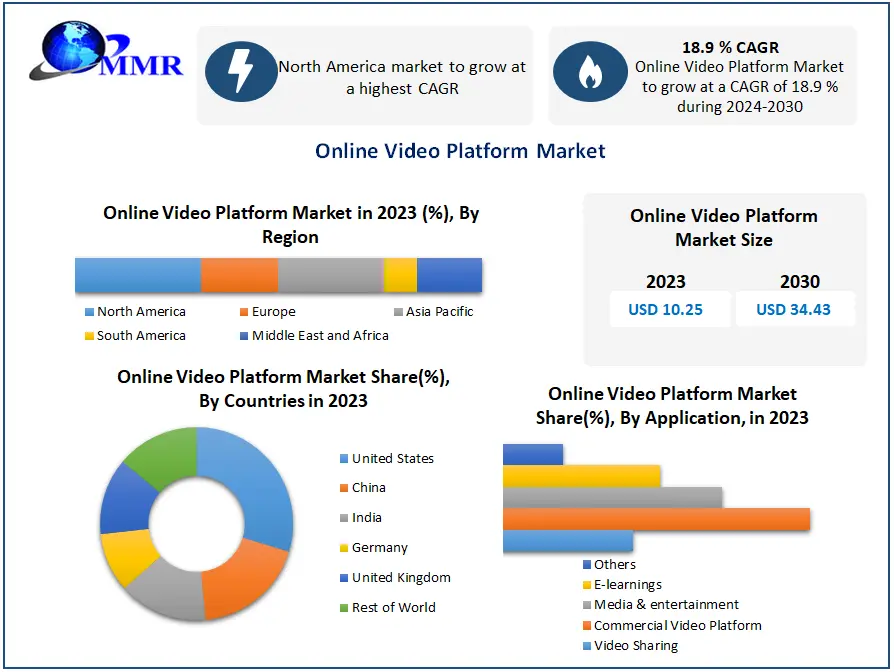Click the blue United States donut slice

[x=257, y=484]
